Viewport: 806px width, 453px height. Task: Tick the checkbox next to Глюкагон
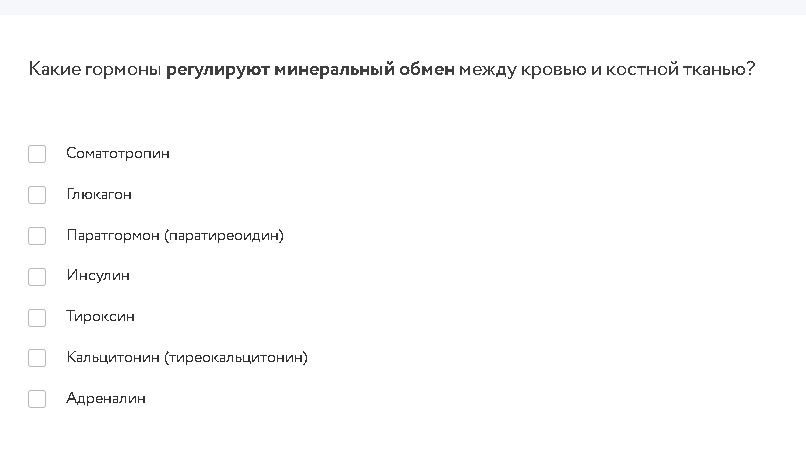click(x=37, y=195)
